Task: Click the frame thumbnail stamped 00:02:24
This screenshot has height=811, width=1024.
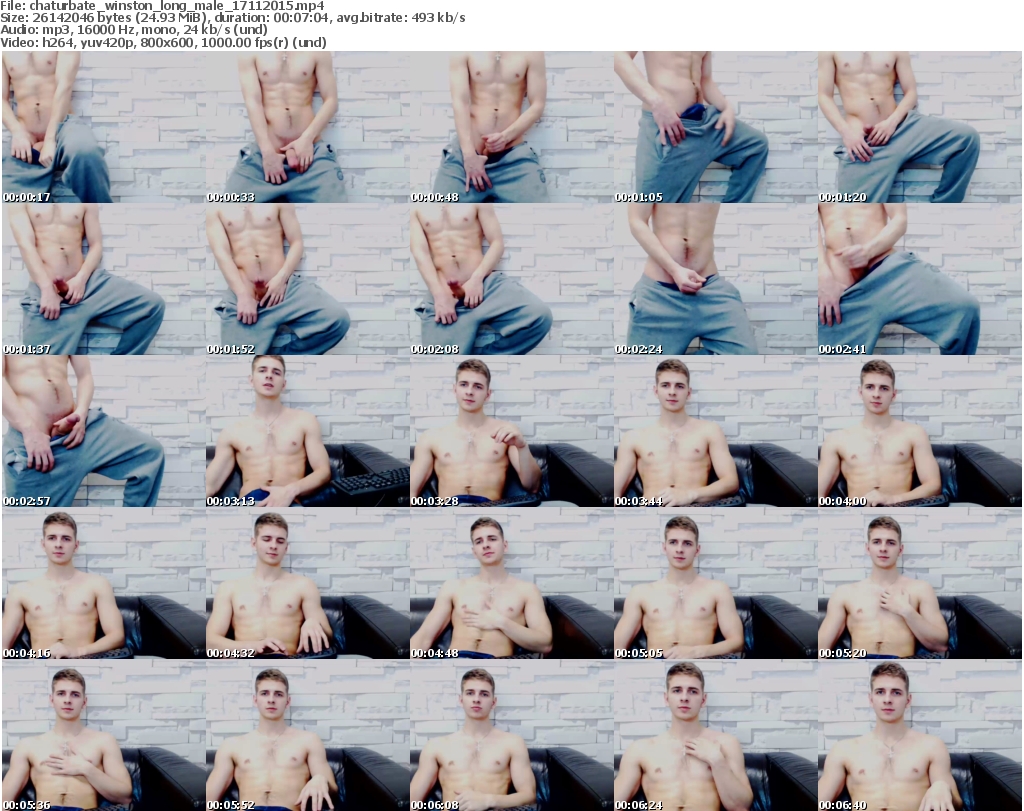Action: (715, 279)
